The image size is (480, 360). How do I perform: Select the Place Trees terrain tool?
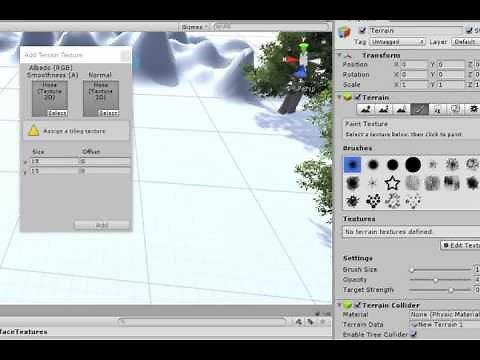pos(438,109)
